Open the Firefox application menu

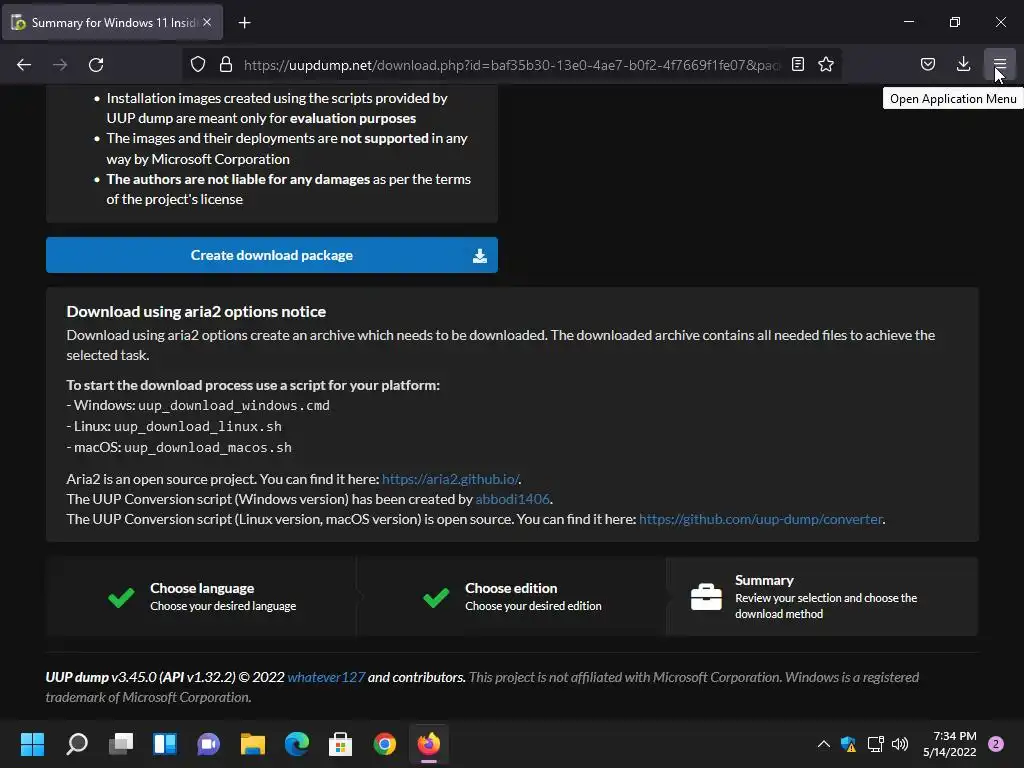[x=999, y=64]
